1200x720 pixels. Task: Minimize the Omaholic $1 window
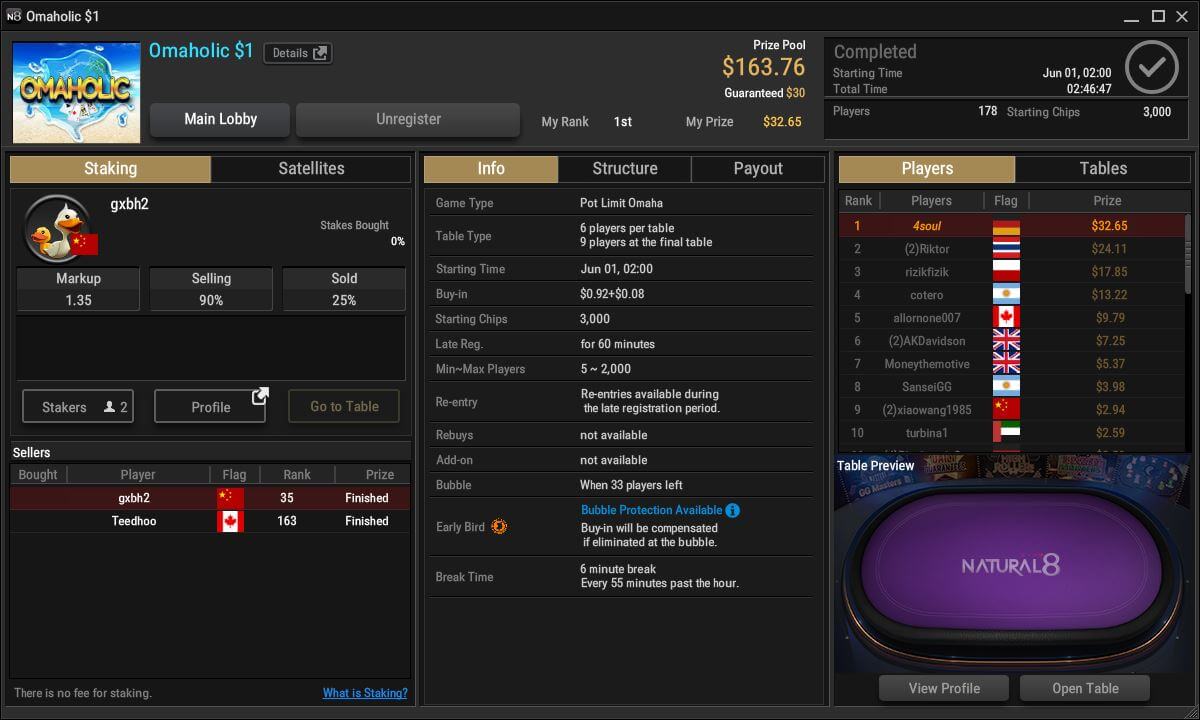pos(1132,16)
